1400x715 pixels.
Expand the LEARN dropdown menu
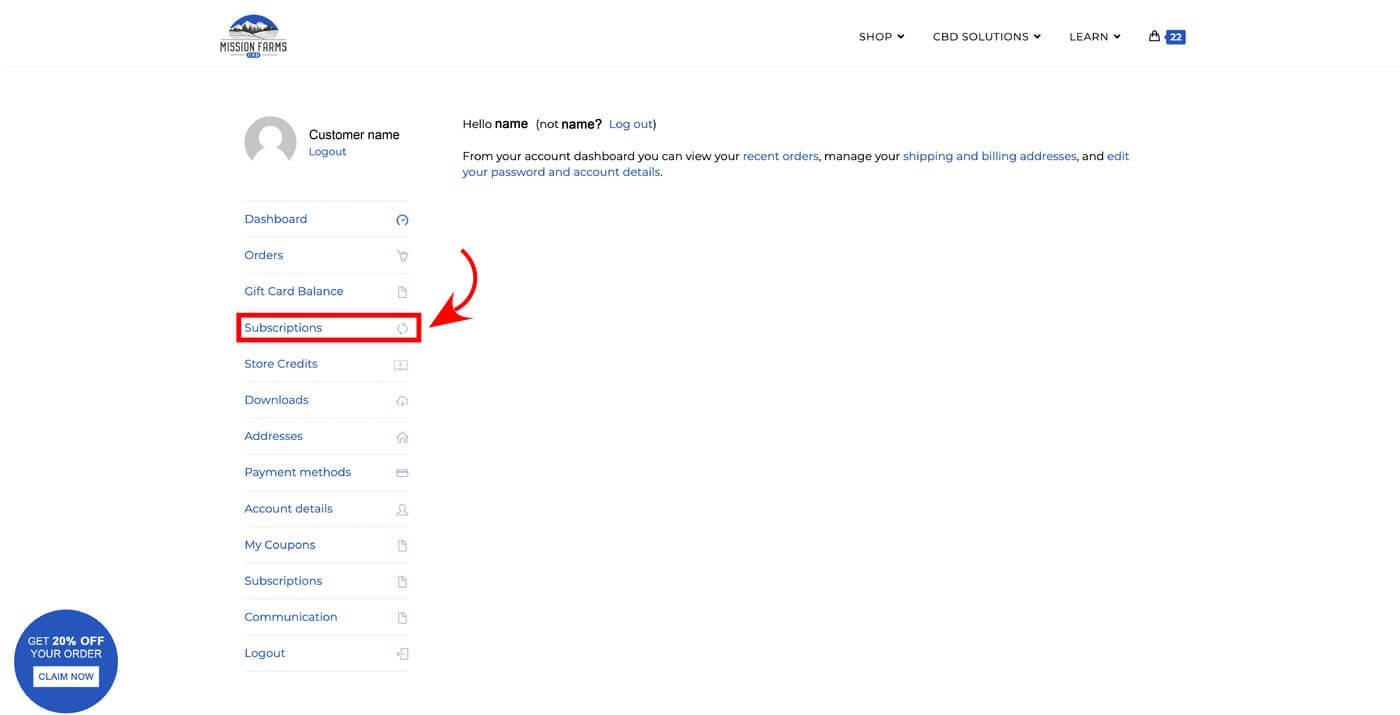coord(1094,37)
